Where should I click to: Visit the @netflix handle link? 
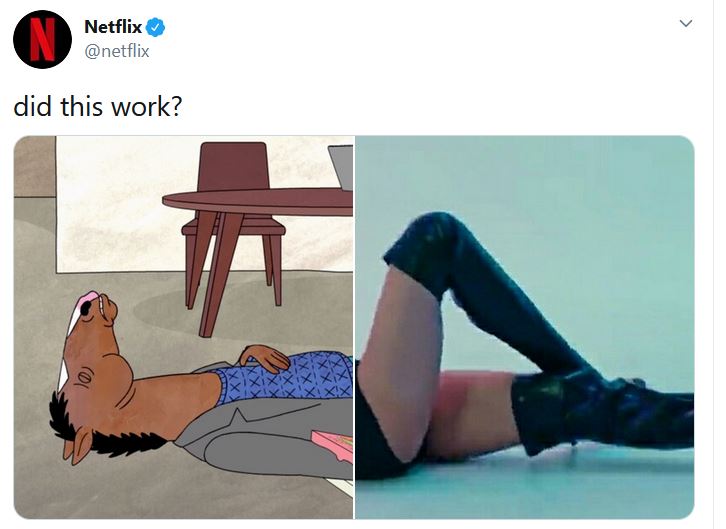117,50
